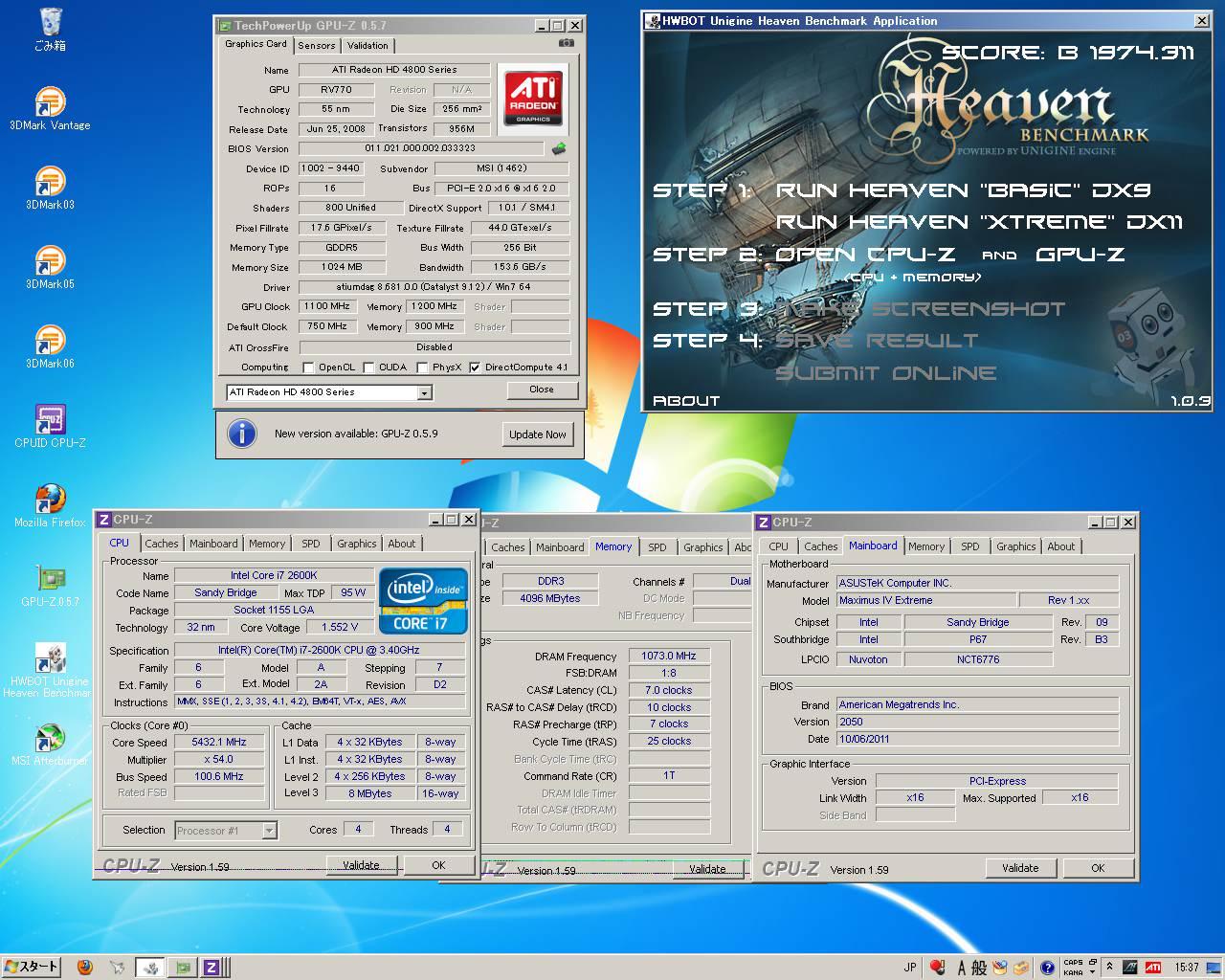Viewport: 1225px width, 980px height.
Task: Switch to GPU-Z taskbar button
Action: [x=183, y=967]
